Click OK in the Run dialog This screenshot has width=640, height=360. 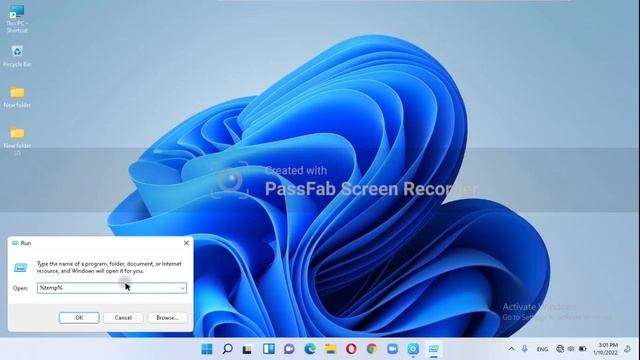coord(79,318)
